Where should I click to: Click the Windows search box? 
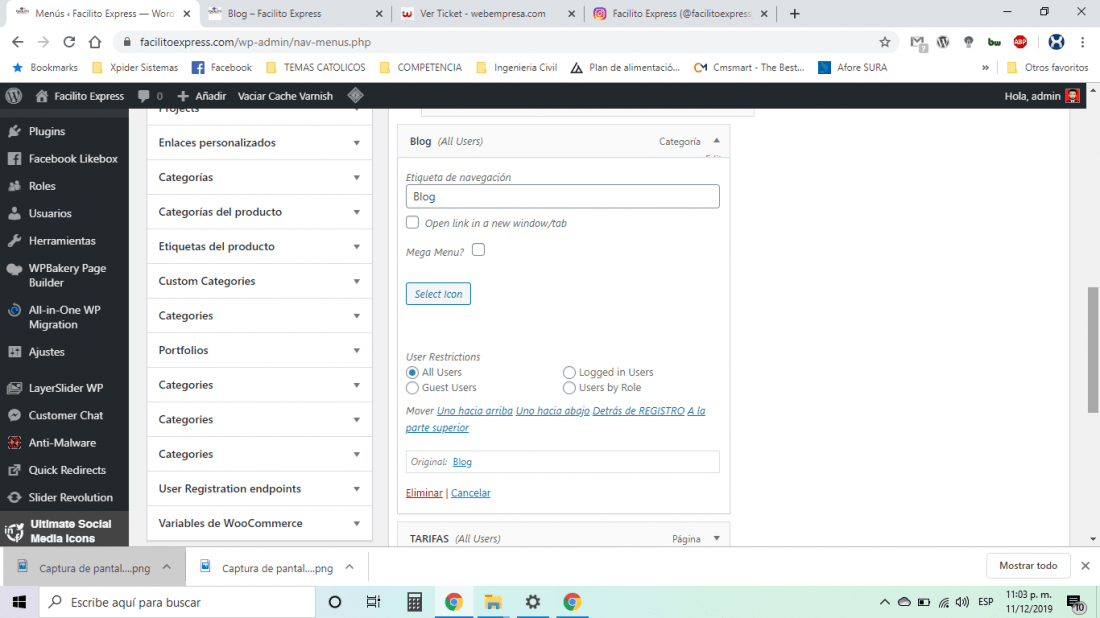(x=177, y=602)
